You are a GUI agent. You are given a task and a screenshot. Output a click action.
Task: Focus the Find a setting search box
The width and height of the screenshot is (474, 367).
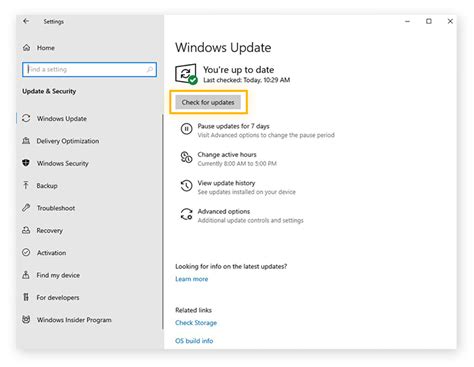click(89, 69)
